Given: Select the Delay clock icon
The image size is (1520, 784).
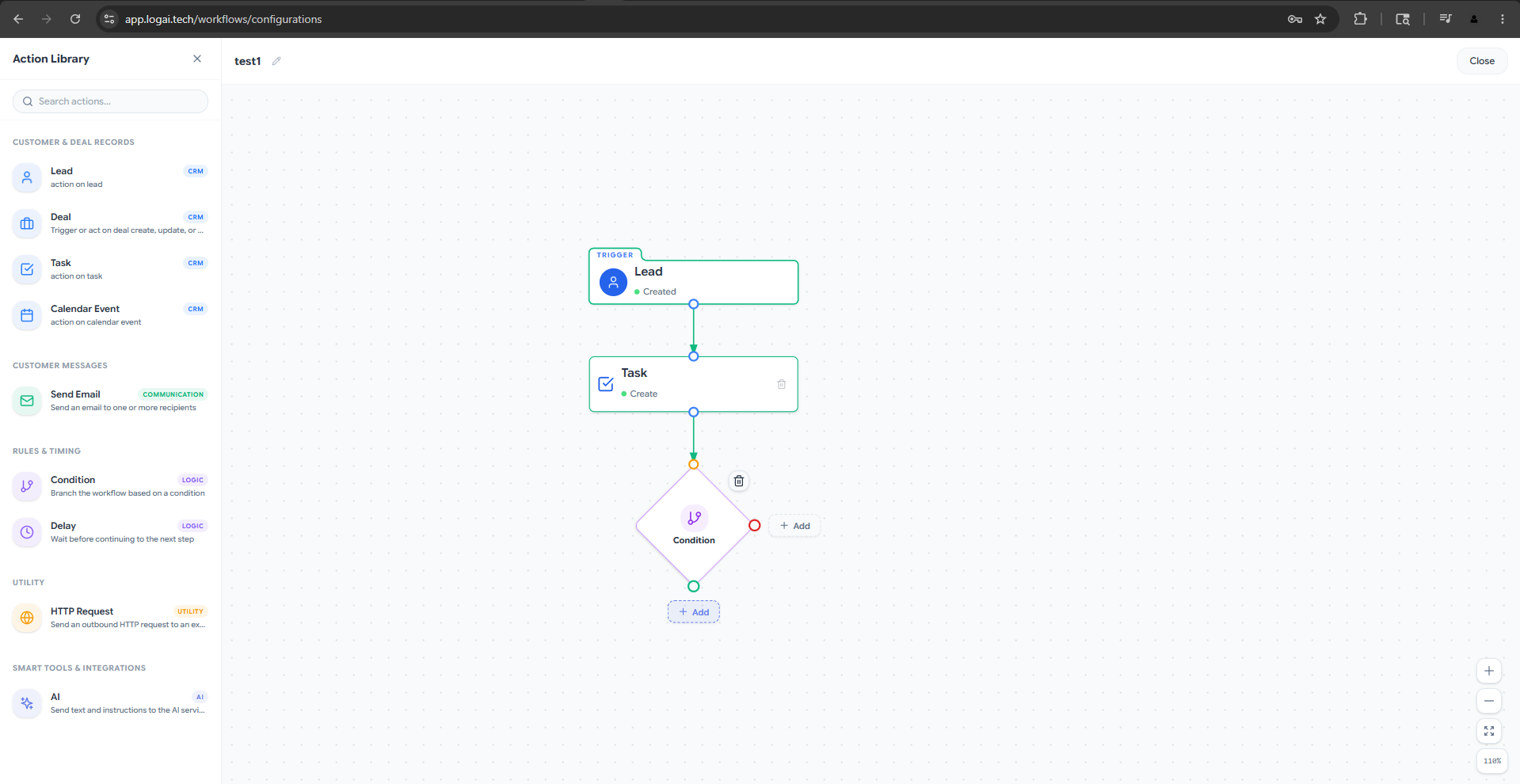Looking at the screenshot, I should [x=27, y=532].
